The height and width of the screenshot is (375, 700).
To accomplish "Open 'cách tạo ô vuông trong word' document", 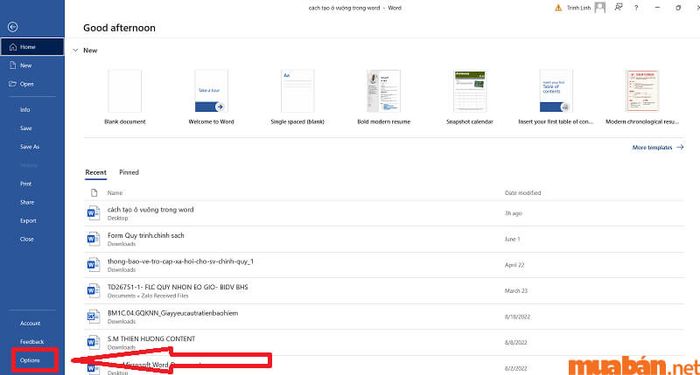I will (384, 213).
